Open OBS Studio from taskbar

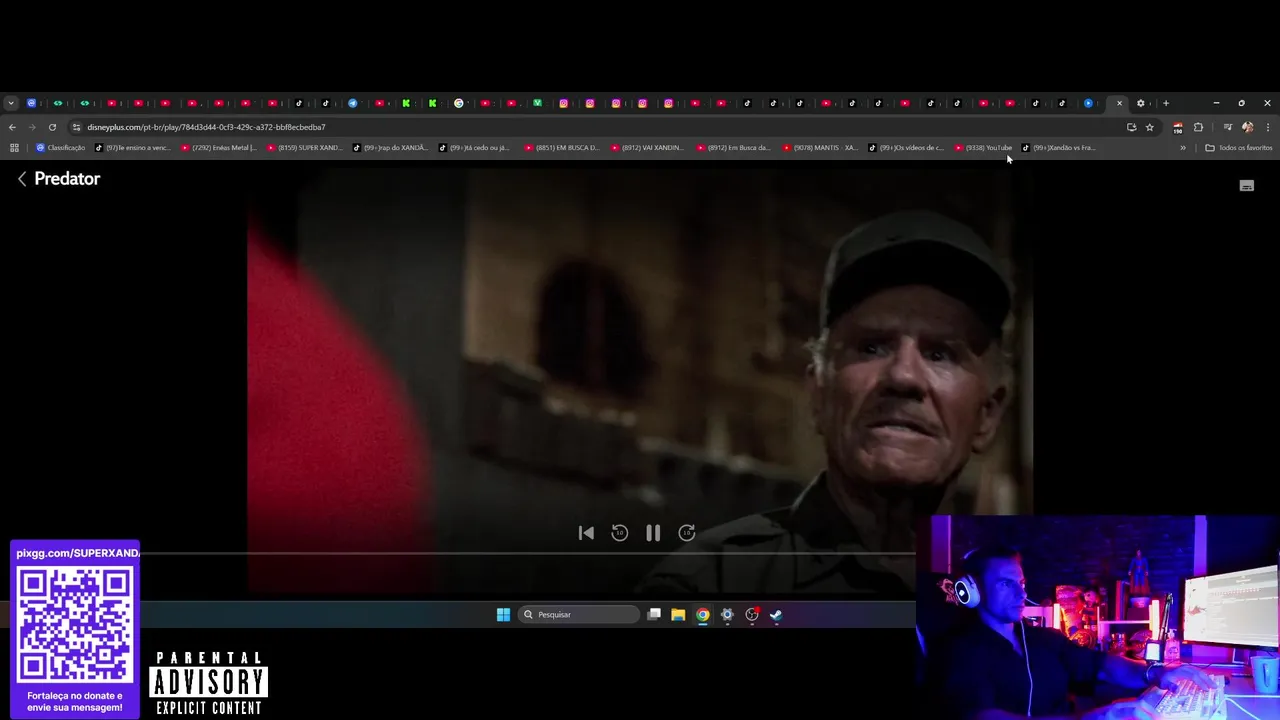pyautogui.click(x=752, y=615)
